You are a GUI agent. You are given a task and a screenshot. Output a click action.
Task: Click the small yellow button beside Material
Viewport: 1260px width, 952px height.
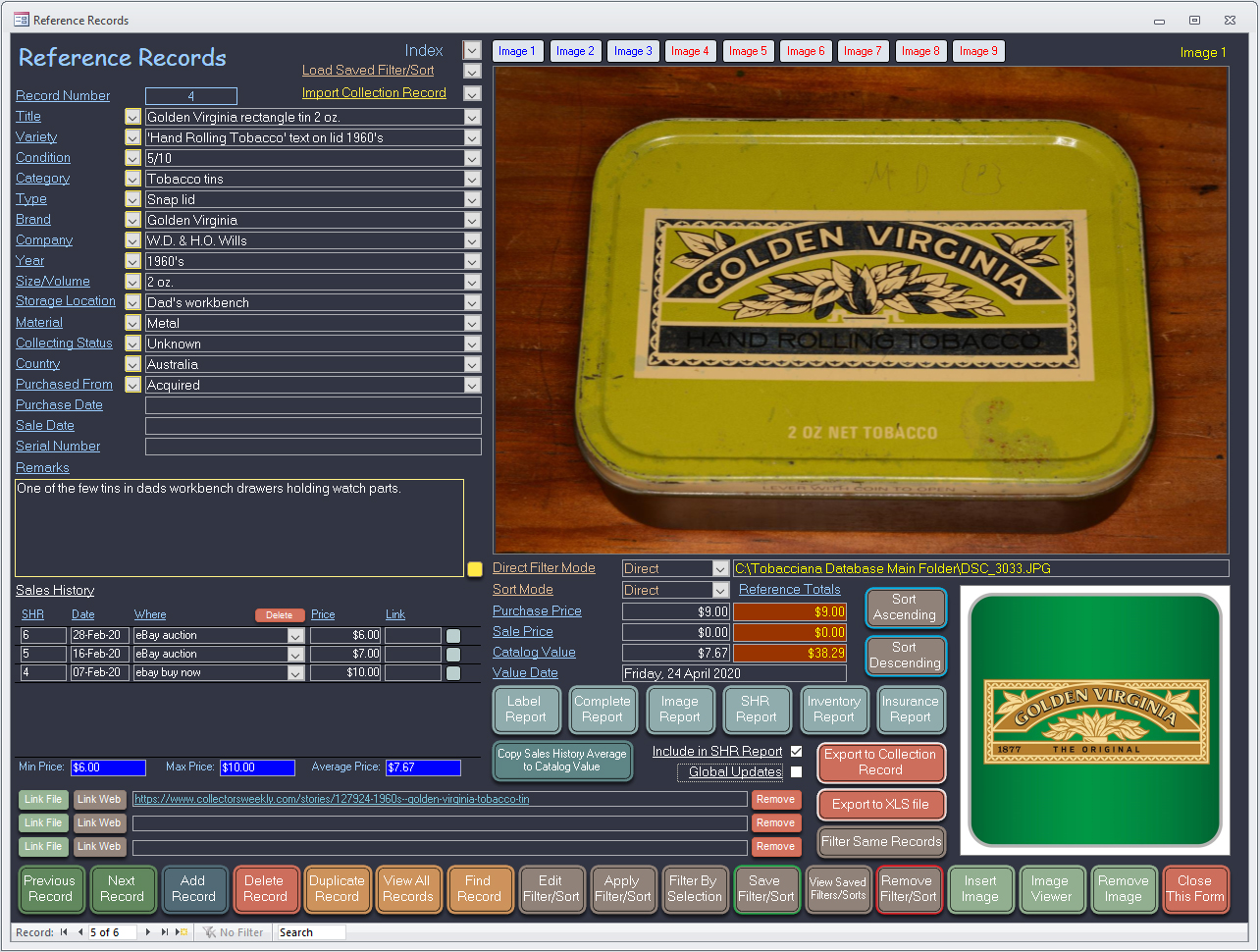[x=132, y=323]
